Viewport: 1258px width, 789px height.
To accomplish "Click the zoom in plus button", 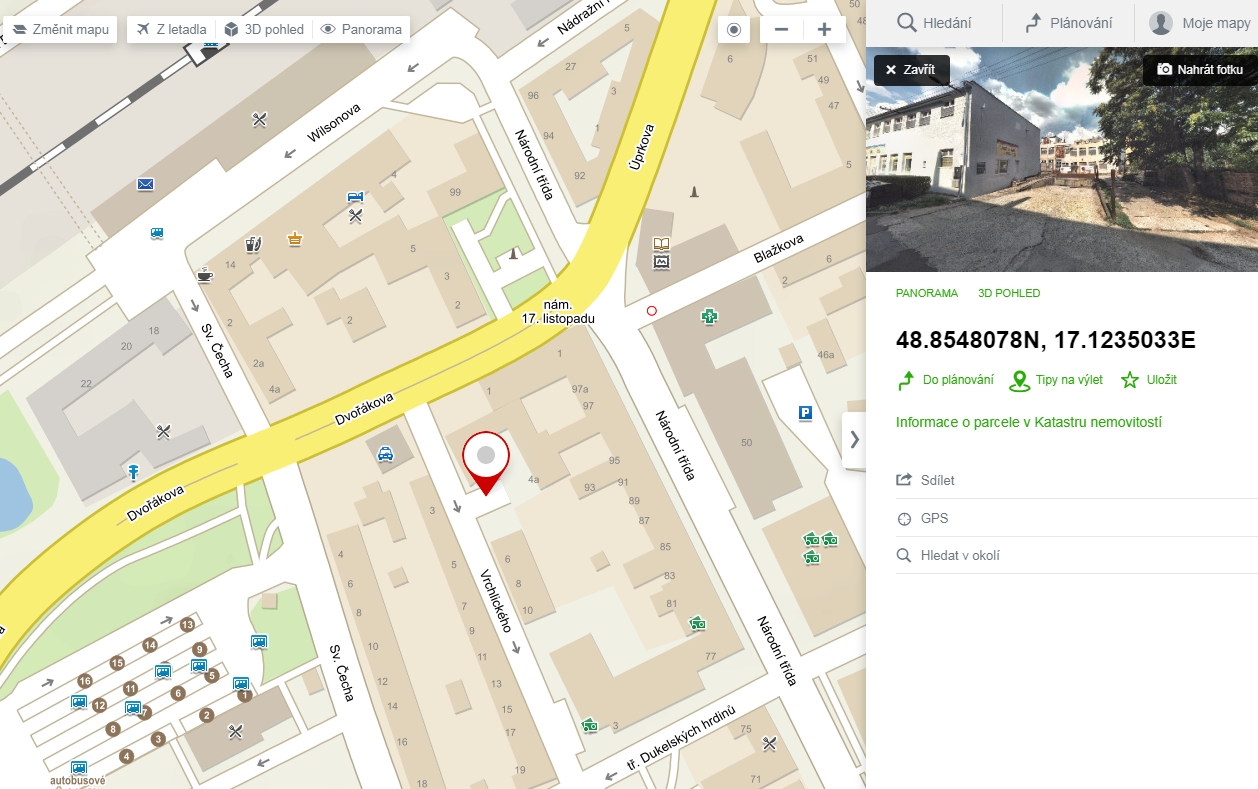I will coord(824,30).
